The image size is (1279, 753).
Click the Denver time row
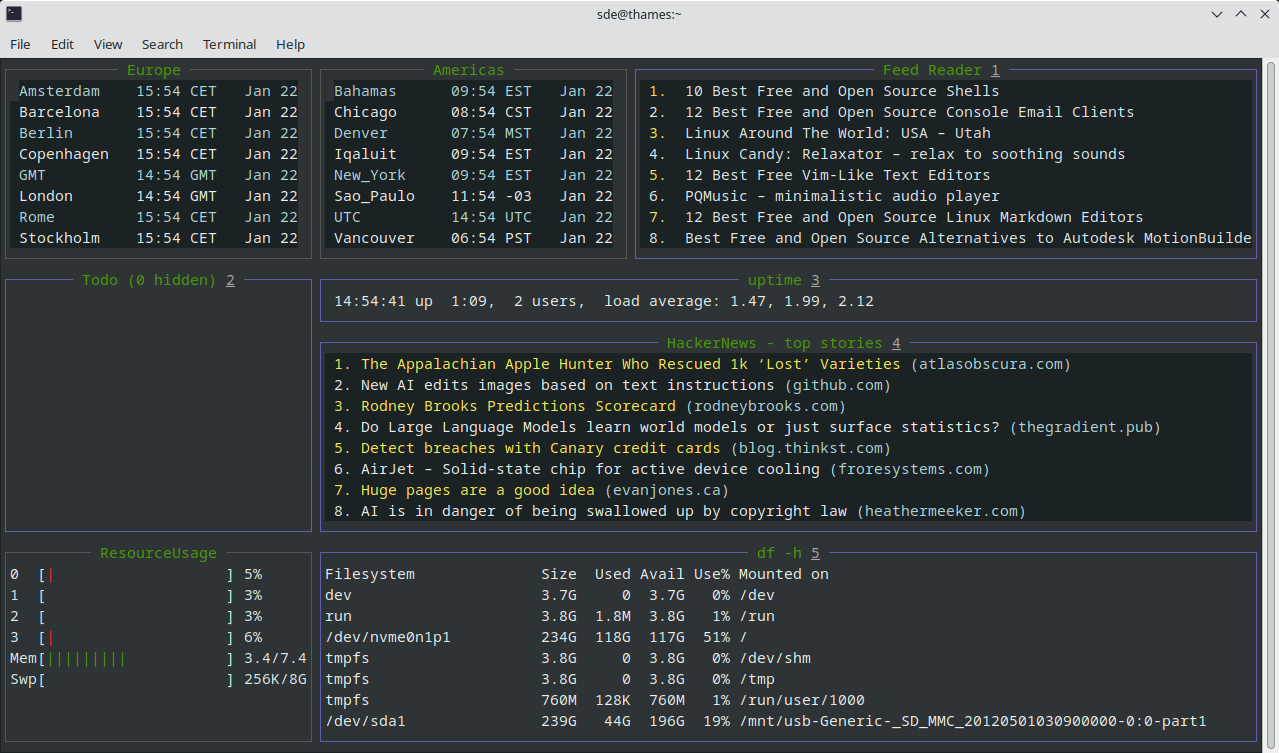[x=473, y=133]
